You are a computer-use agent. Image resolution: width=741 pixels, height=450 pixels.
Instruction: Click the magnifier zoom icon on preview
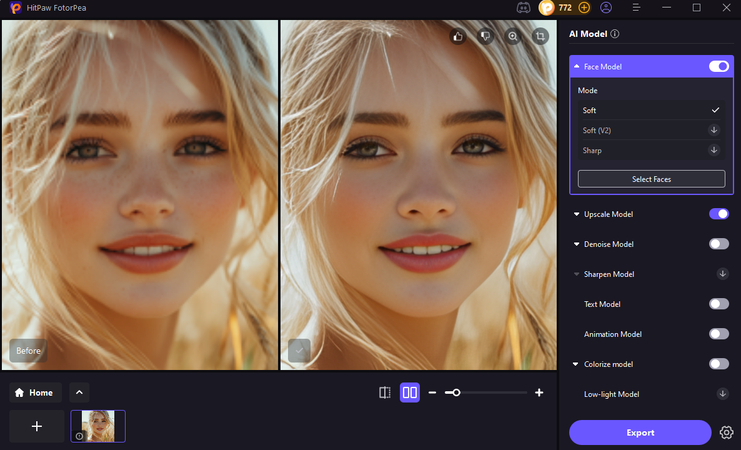[513, 36]
